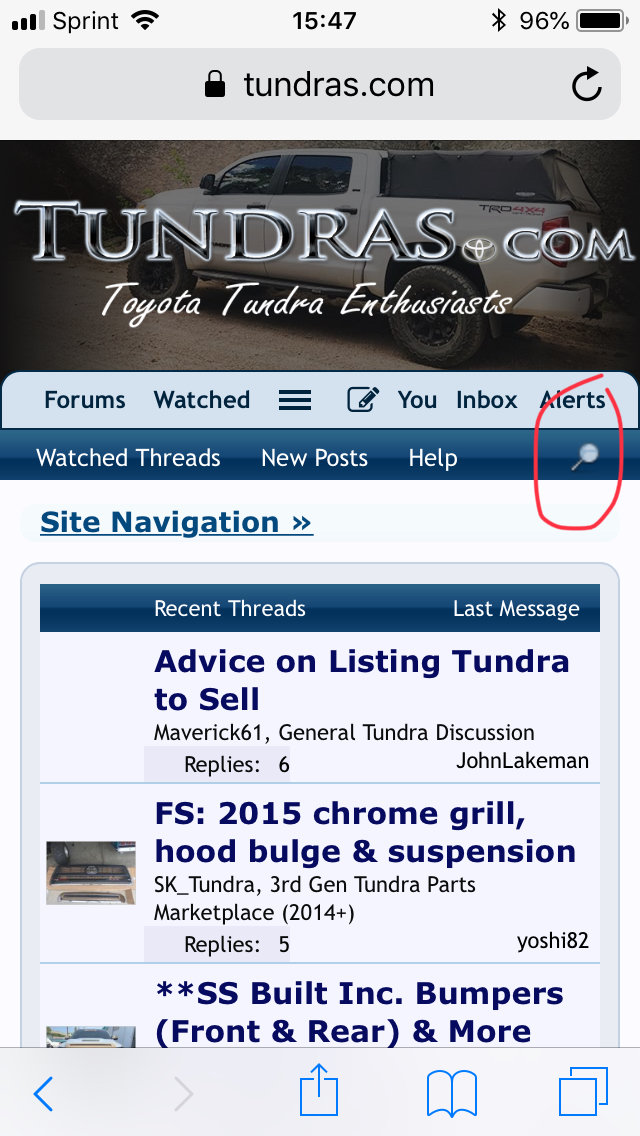Open the Inbox tab
This screenshot has height=1136, width=640.
tap(486, 400)
